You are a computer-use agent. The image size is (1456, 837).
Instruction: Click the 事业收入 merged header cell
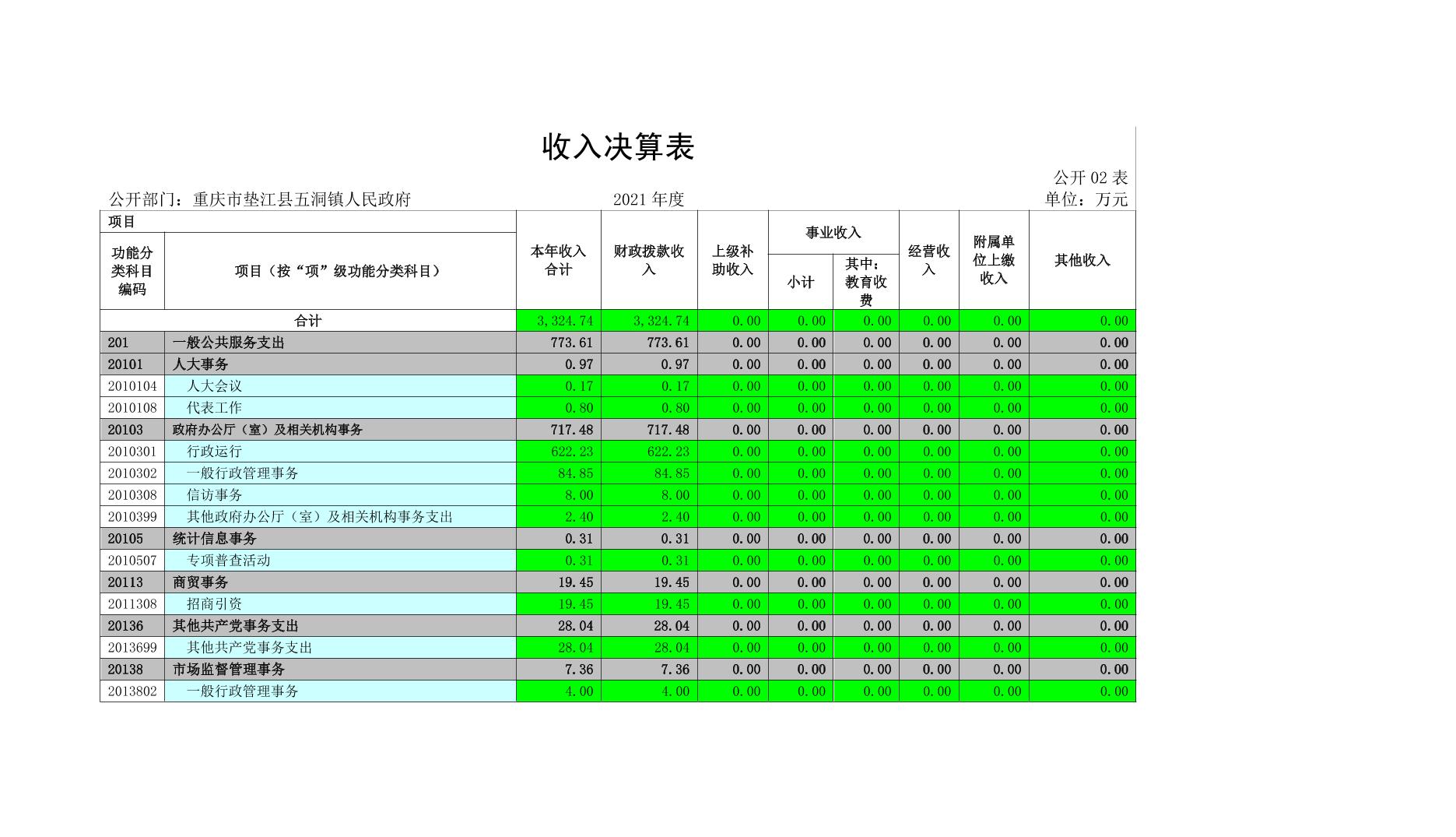pos(833,232)
